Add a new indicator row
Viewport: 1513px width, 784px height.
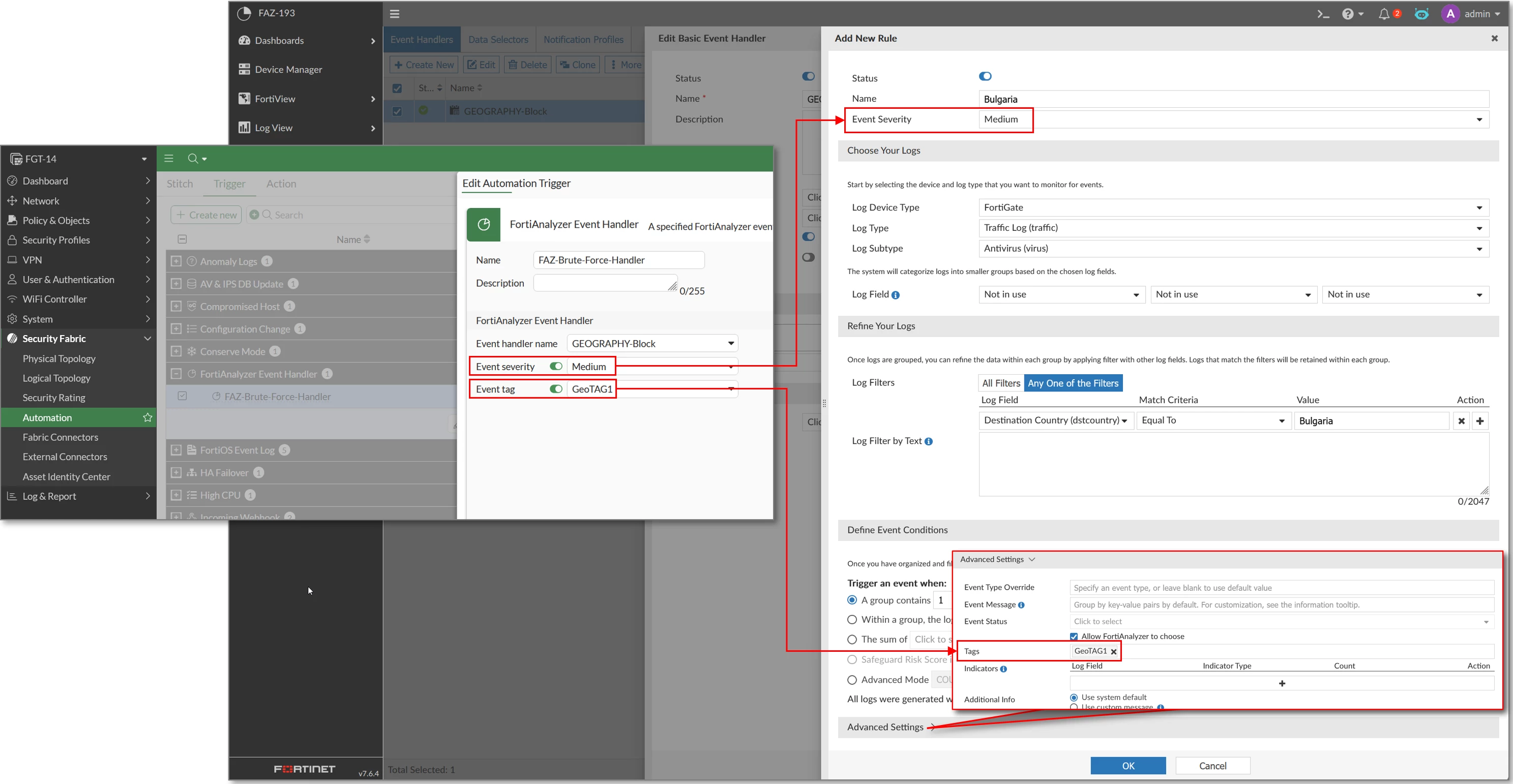coord(1282,683)
